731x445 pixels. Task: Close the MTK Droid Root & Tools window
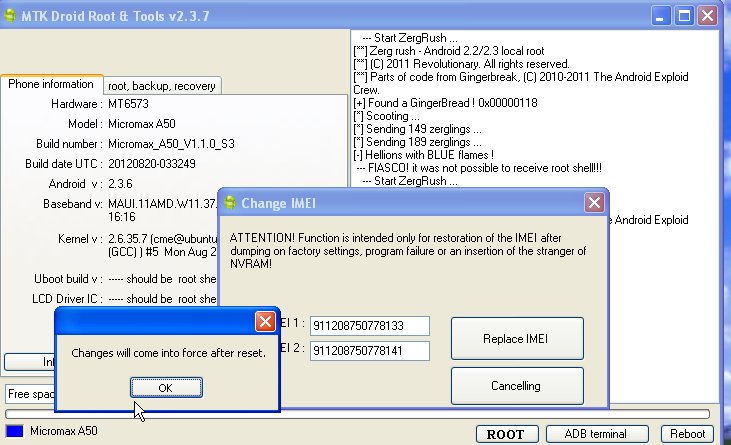[x=708, y=15]
